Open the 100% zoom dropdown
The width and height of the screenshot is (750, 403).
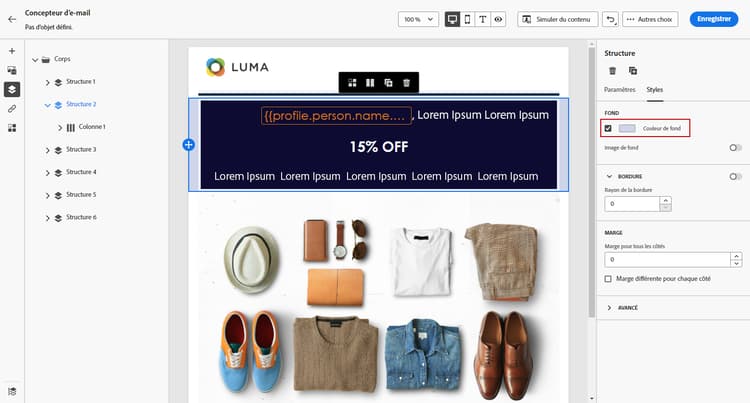(418, 19)
